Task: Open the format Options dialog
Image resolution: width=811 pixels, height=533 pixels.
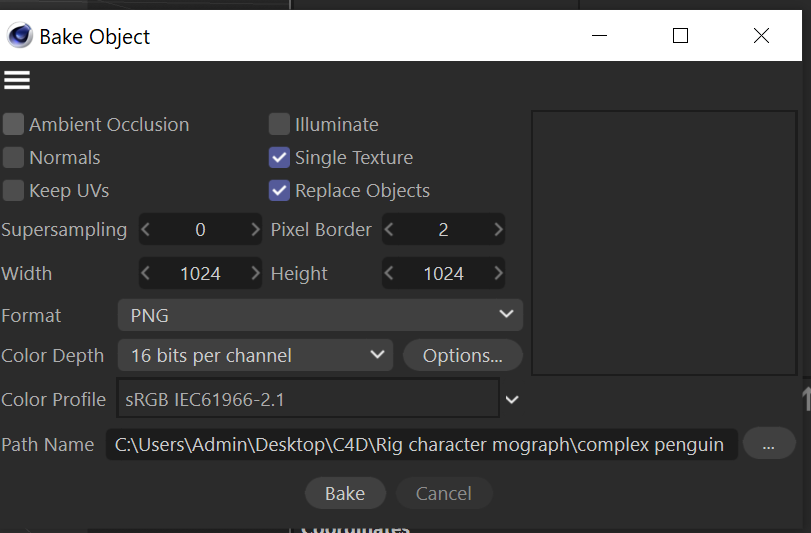Action: [x=462, y=355]
